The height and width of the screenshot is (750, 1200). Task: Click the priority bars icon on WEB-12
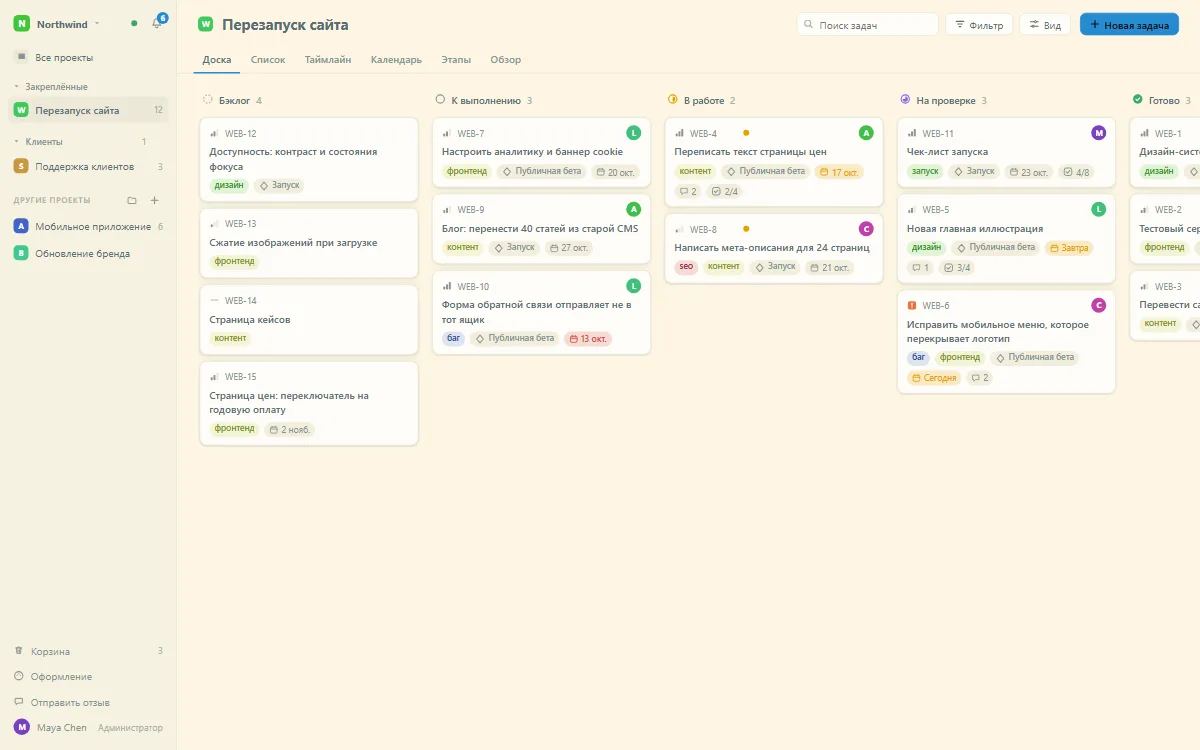coord(214,133)
